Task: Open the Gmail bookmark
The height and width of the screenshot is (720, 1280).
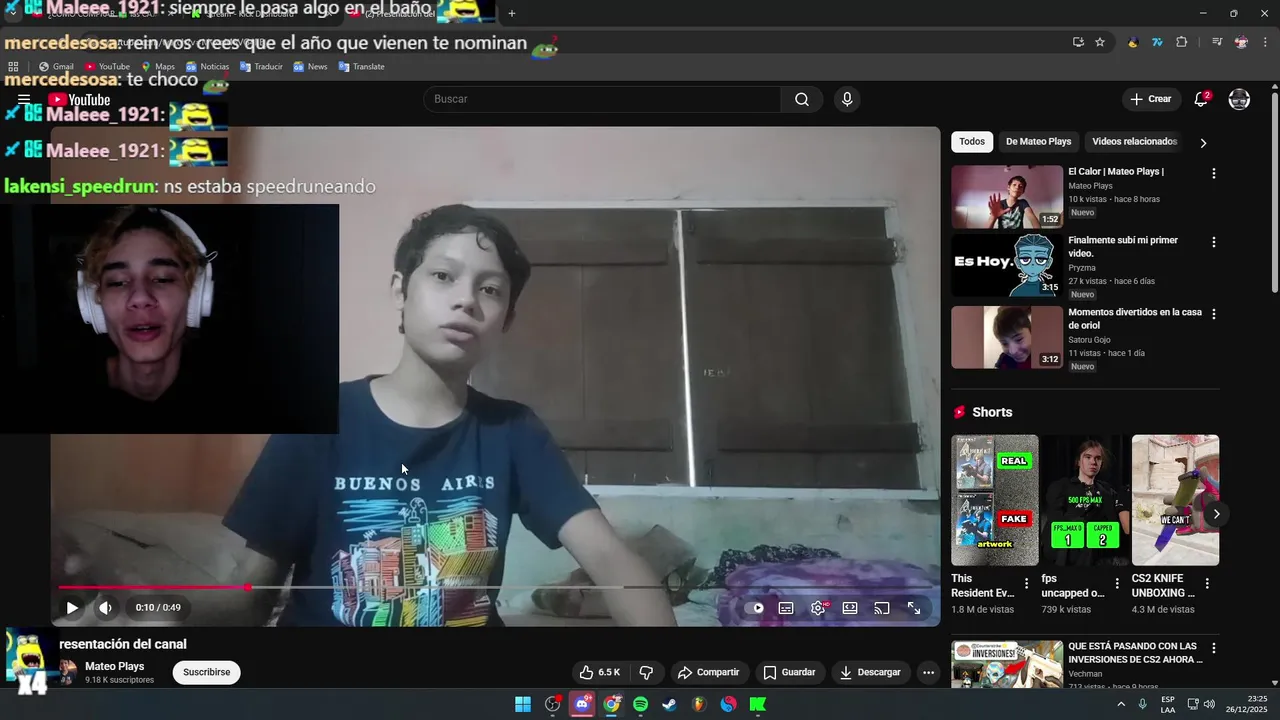Action: (x=56, y=67)
